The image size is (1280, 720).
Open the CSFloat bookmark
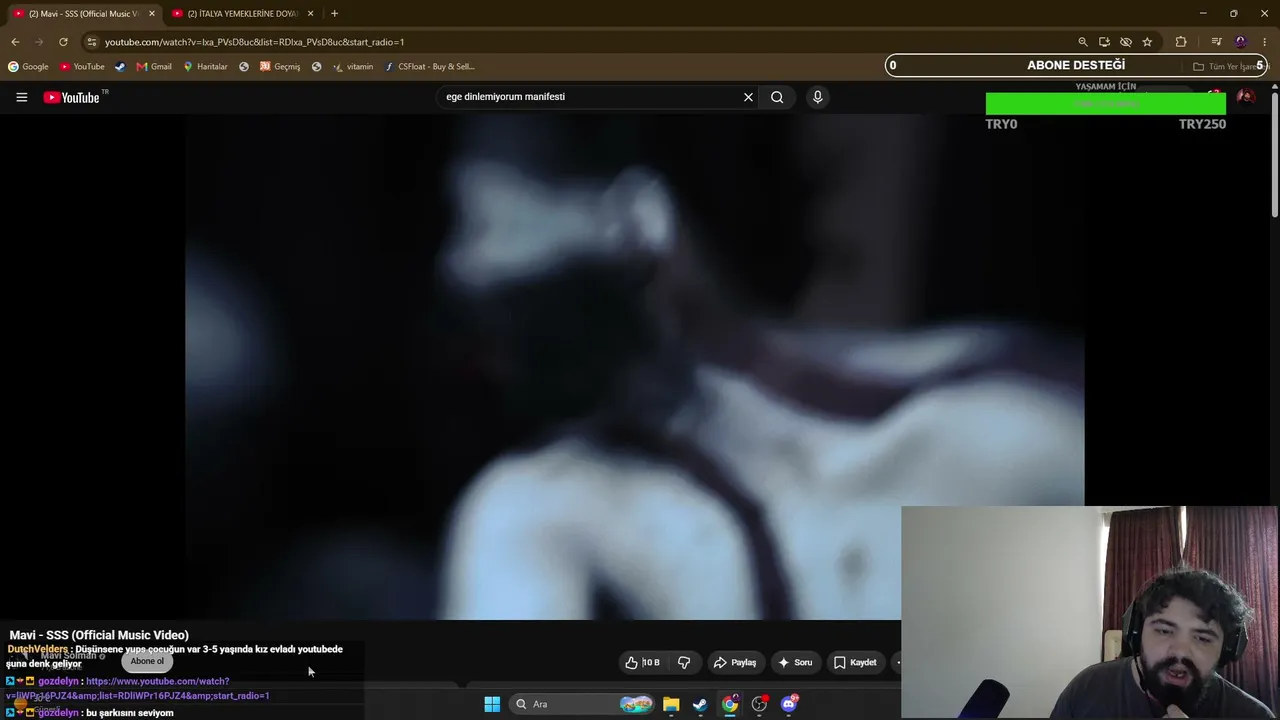coord(429,67)
